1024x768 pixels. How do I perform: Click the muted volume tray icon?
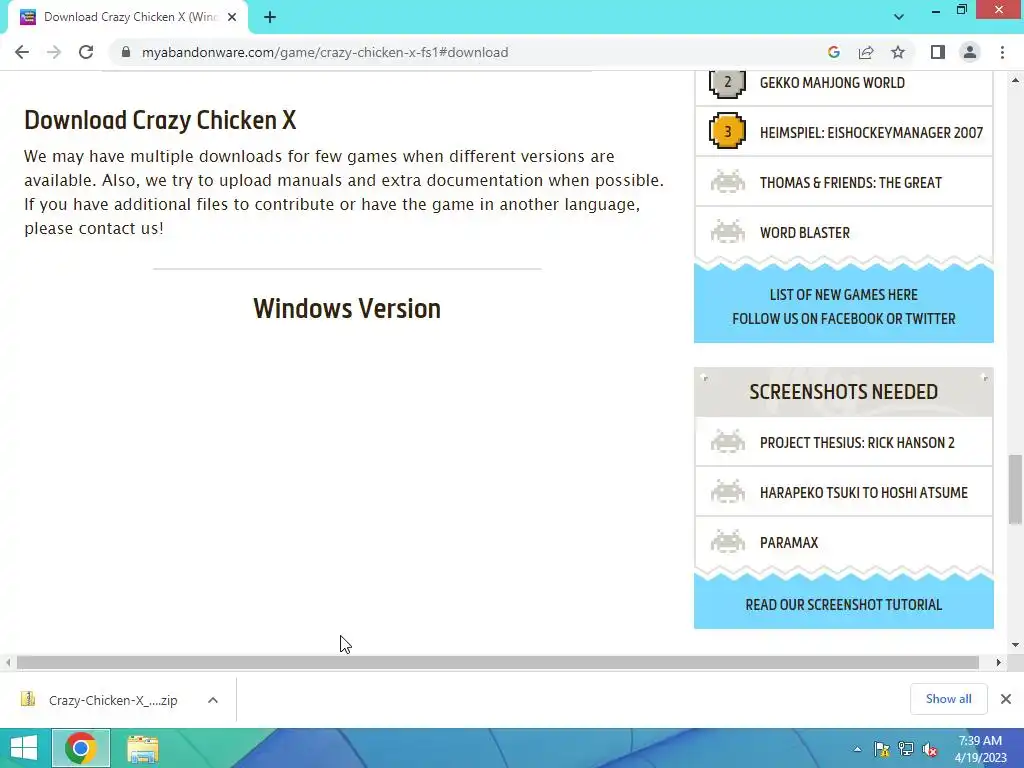tap(930, 749)
